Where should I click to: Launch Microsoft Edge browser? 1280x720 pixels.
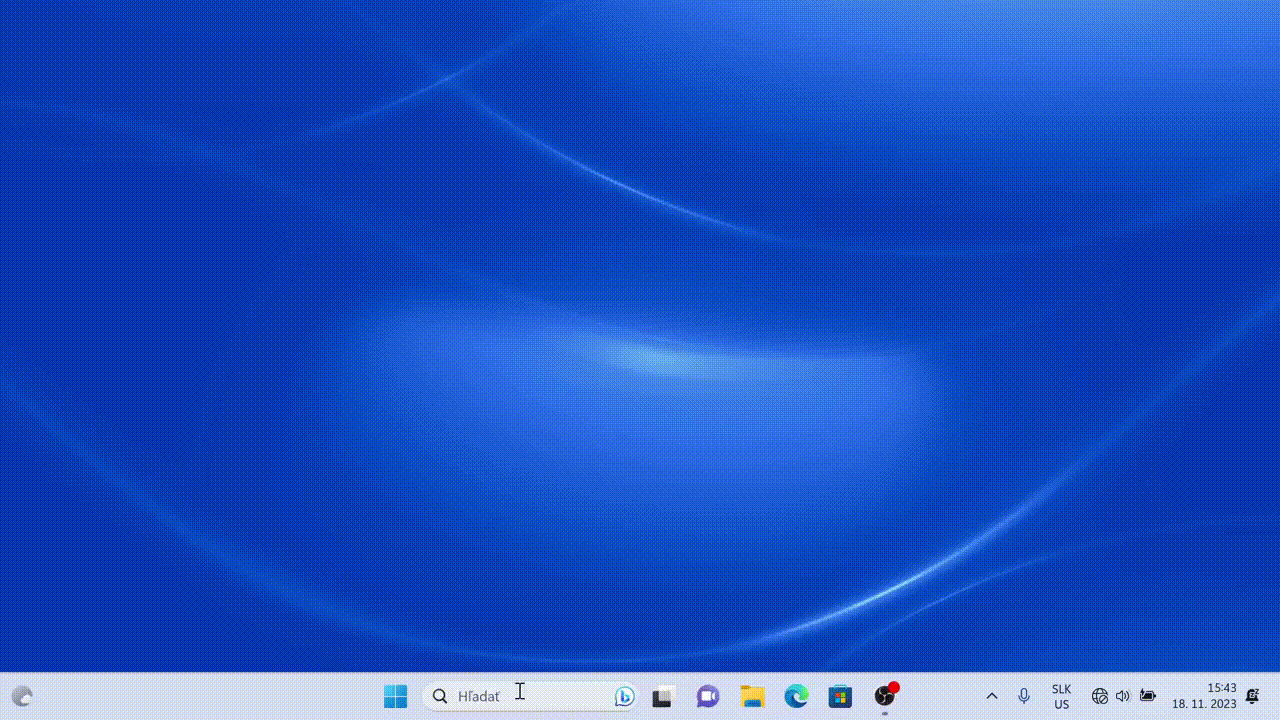(x=796, y=696)
